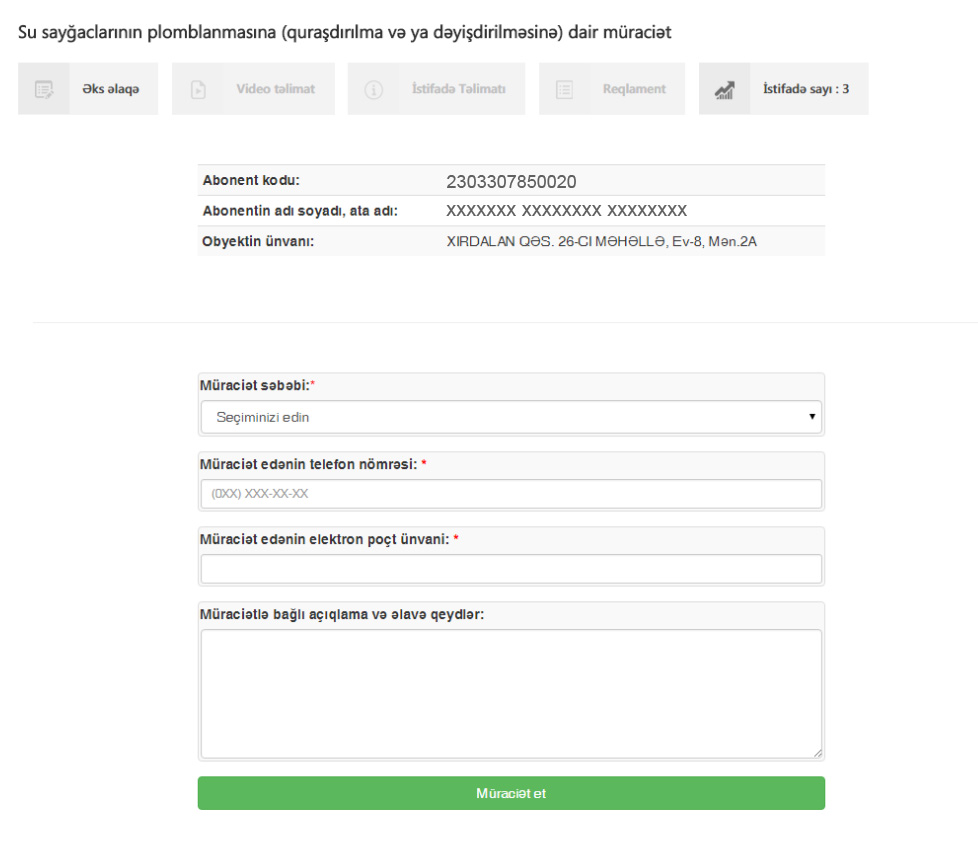The image size is (978, 861).
Task: Open the Video təlimat tab
Action: click(x=253, y=89)
